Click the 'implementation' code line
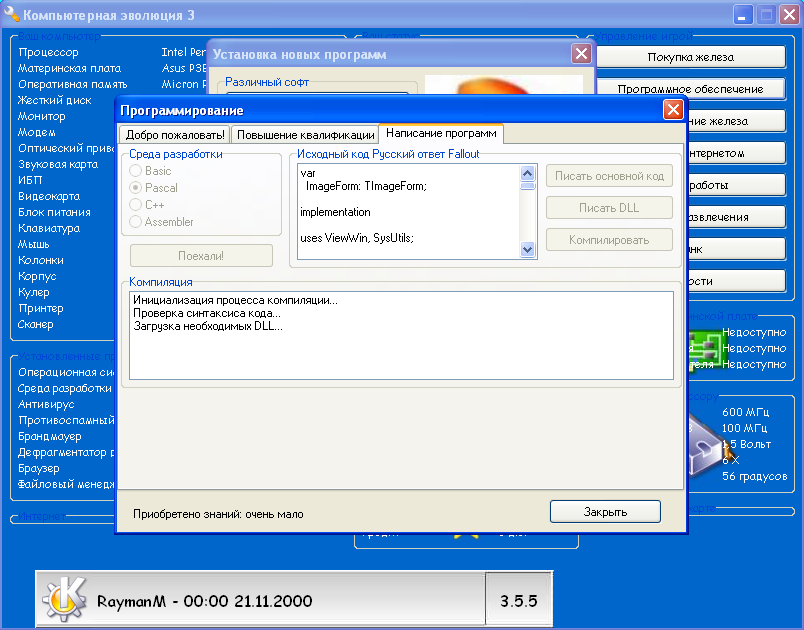The image size is (804, 630). point(335,212)
